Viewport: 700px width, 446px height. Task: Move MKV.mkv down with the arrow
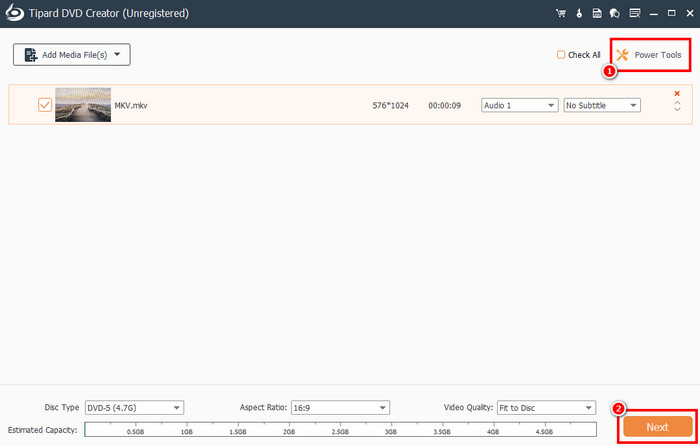click(x=677, y=109)
